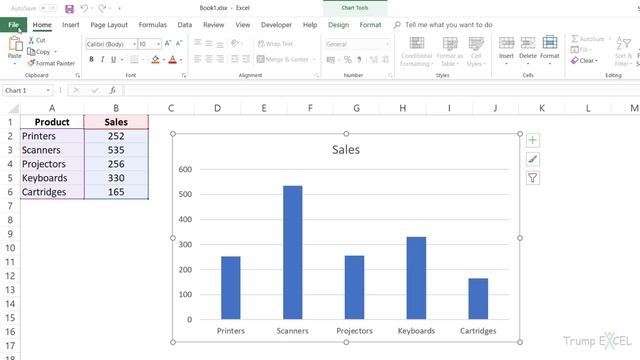The image size is (640, 360).
Task: Activate the Format Painter brush
Action: pyautogui.click(x=31, y=63)
